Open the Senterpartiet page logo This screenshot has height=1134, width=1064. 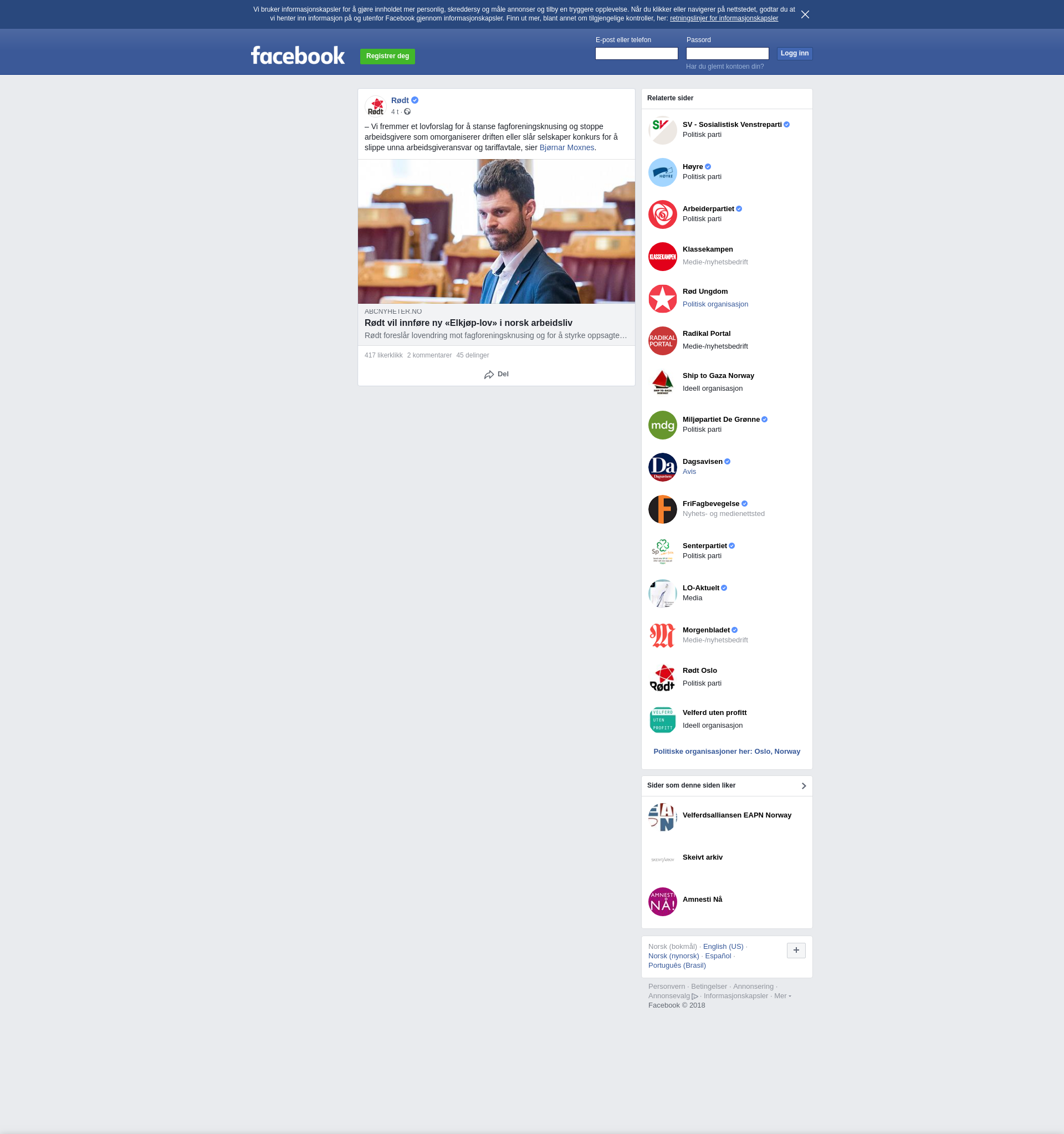click(663, 551)
